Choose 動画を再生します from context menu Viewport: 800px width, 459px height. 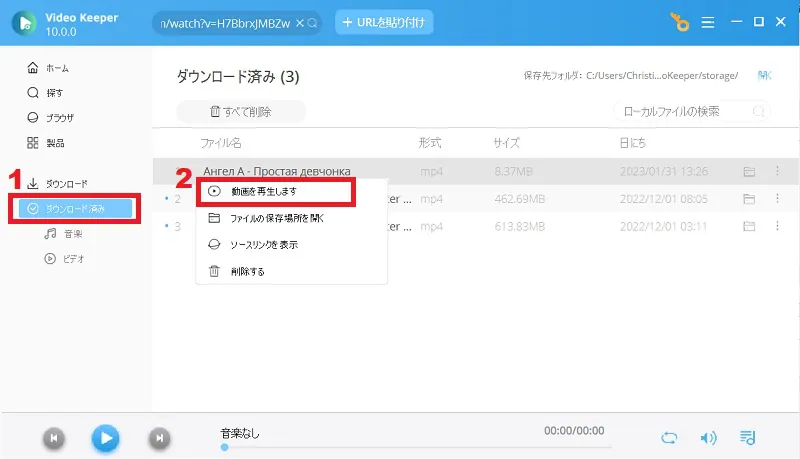tap(274, 190)
